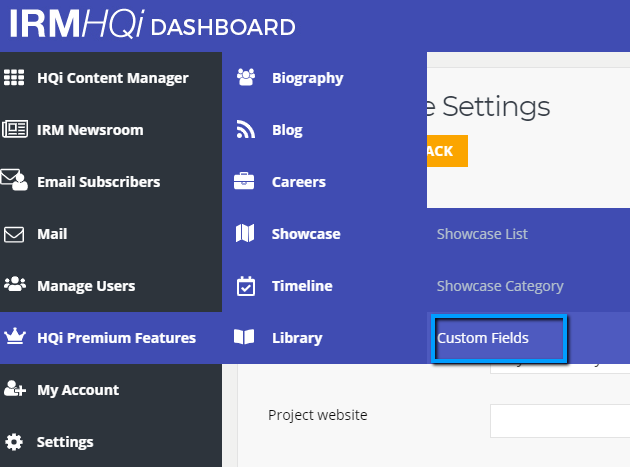Click the Biography people icon
The image size is (630, 467).
pos(246,77)
